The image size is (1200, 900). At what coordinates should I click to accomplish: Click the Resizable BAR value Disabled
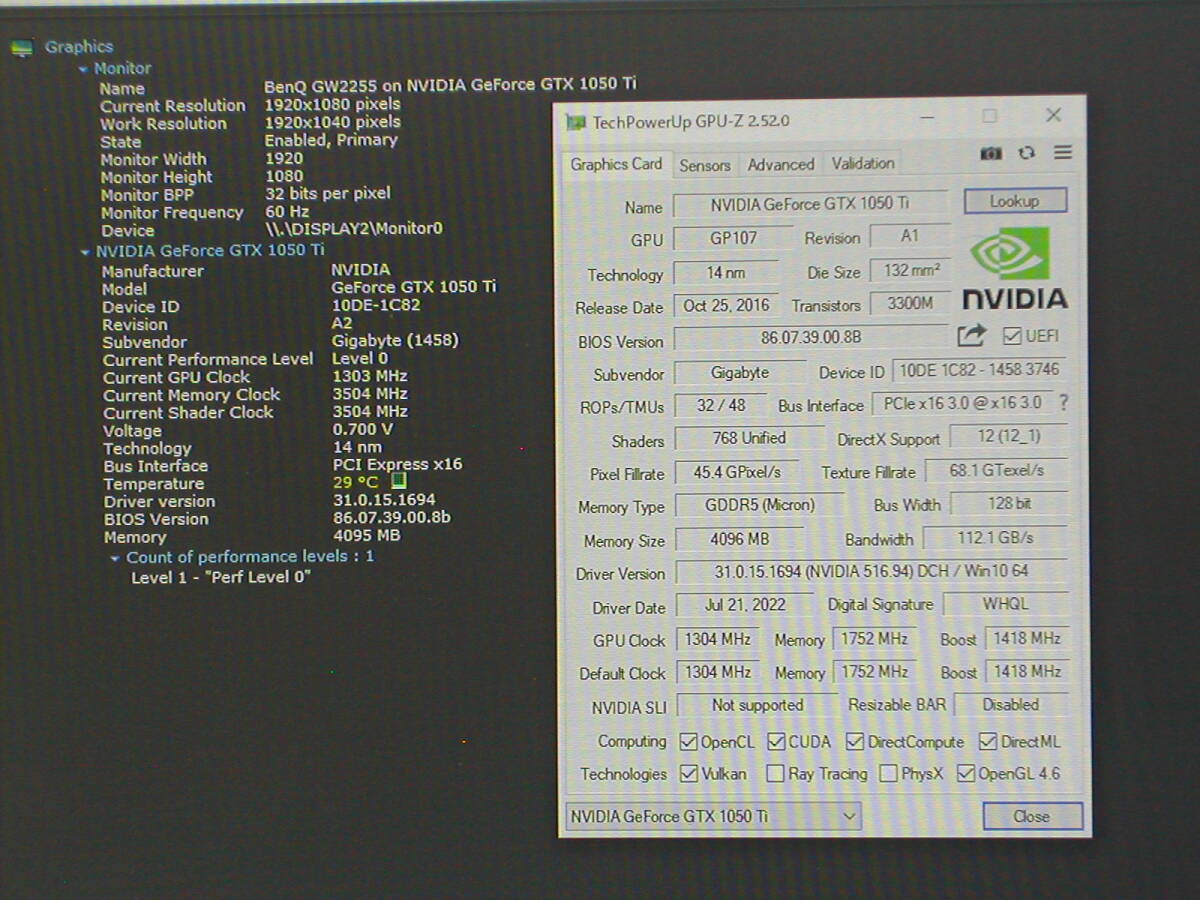(x=1011, y=704)
